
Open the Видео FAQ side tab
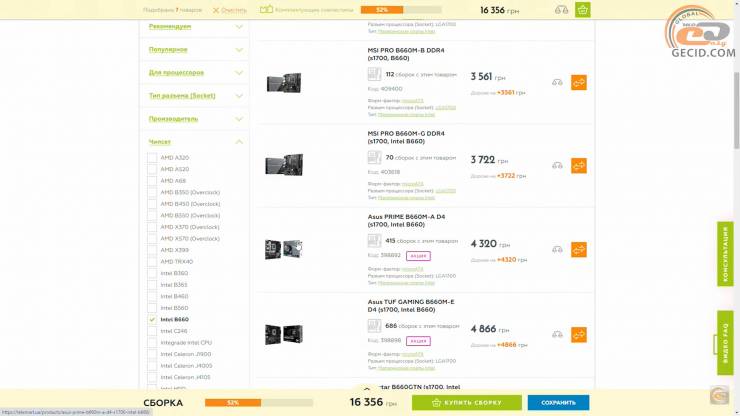point(725,343)
